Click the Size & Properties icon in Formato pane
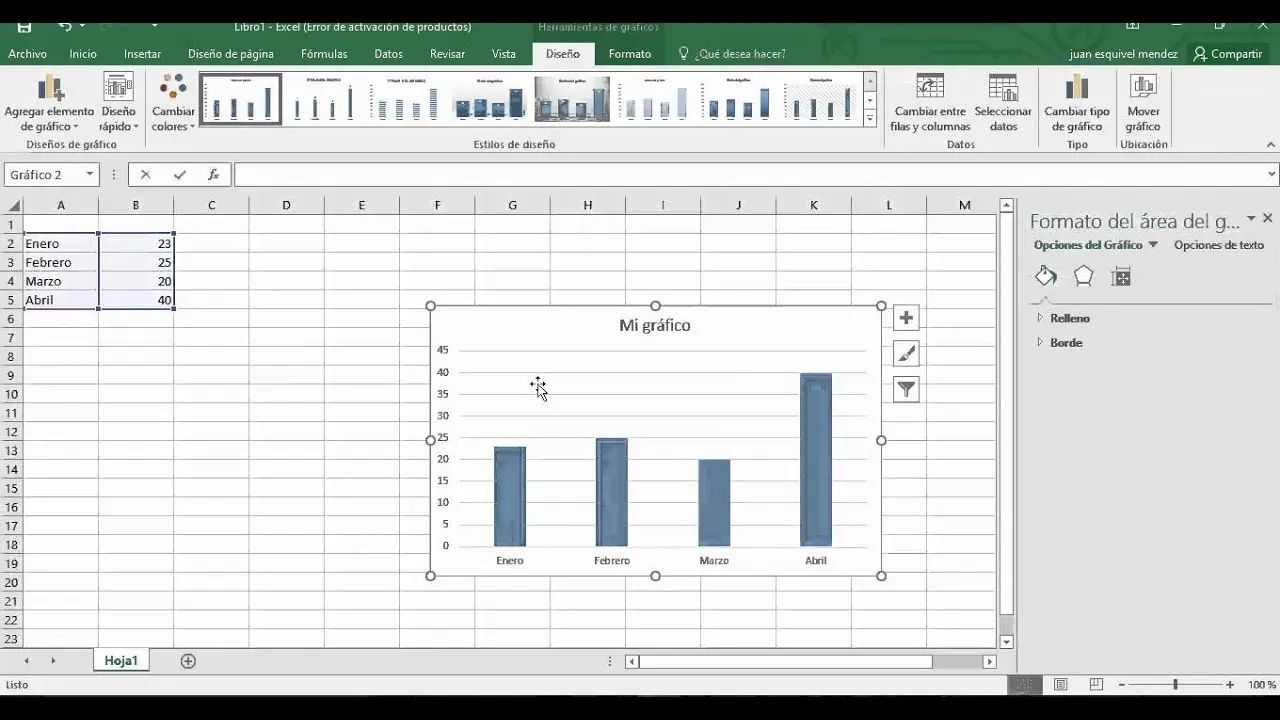The height and width of the screenshot is (720, 1280). pos(1121,276)
